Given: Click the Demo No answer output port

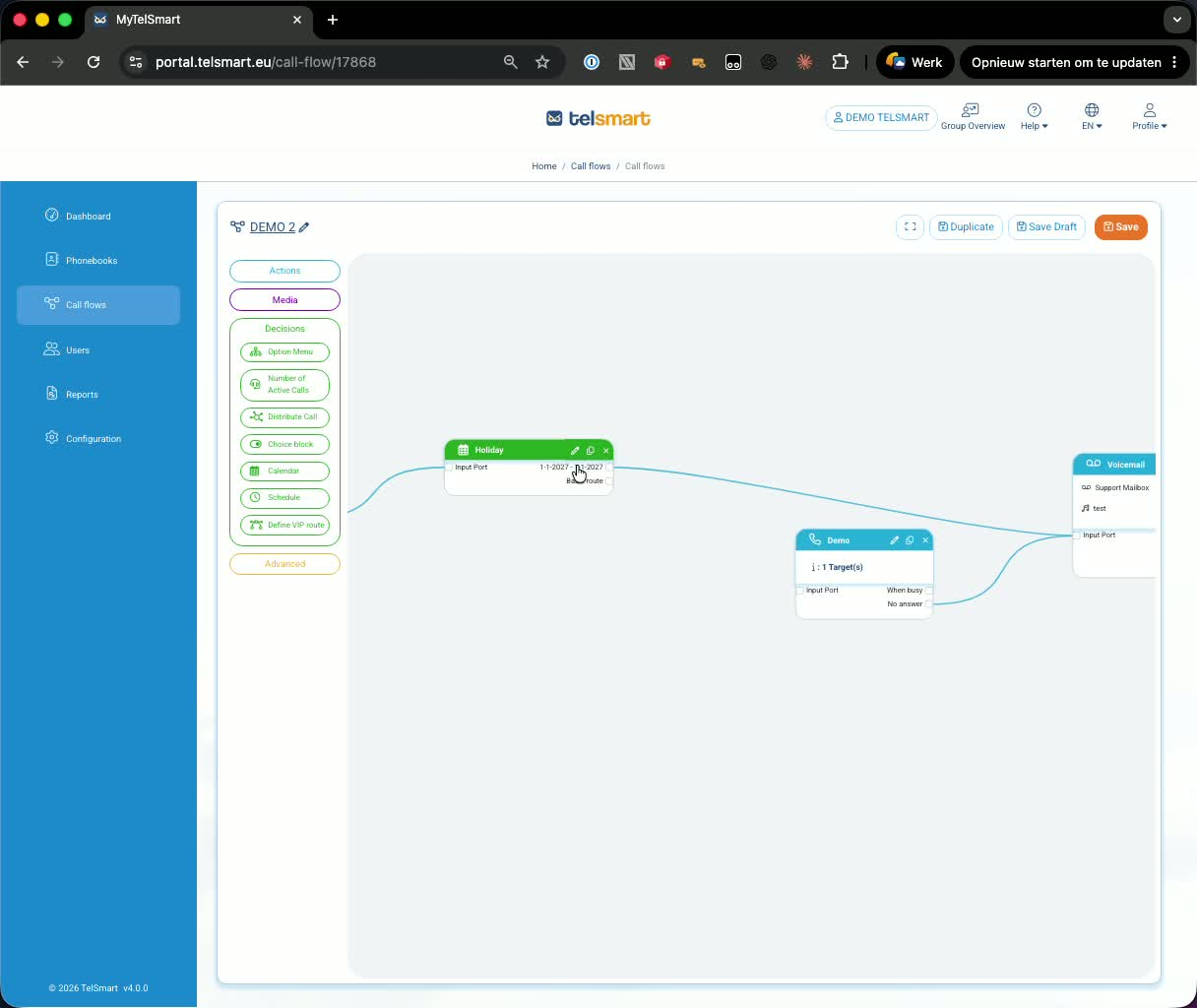Looking at the screenshot, I should tap(928, 604).
